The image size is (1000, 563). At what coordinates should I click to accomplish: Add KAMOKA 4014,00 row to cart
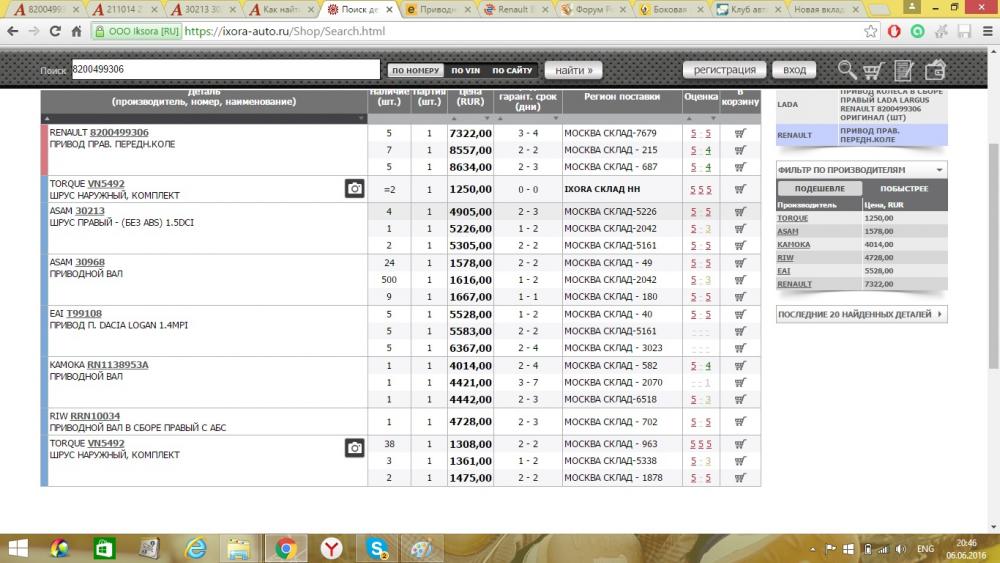[740, 365]
